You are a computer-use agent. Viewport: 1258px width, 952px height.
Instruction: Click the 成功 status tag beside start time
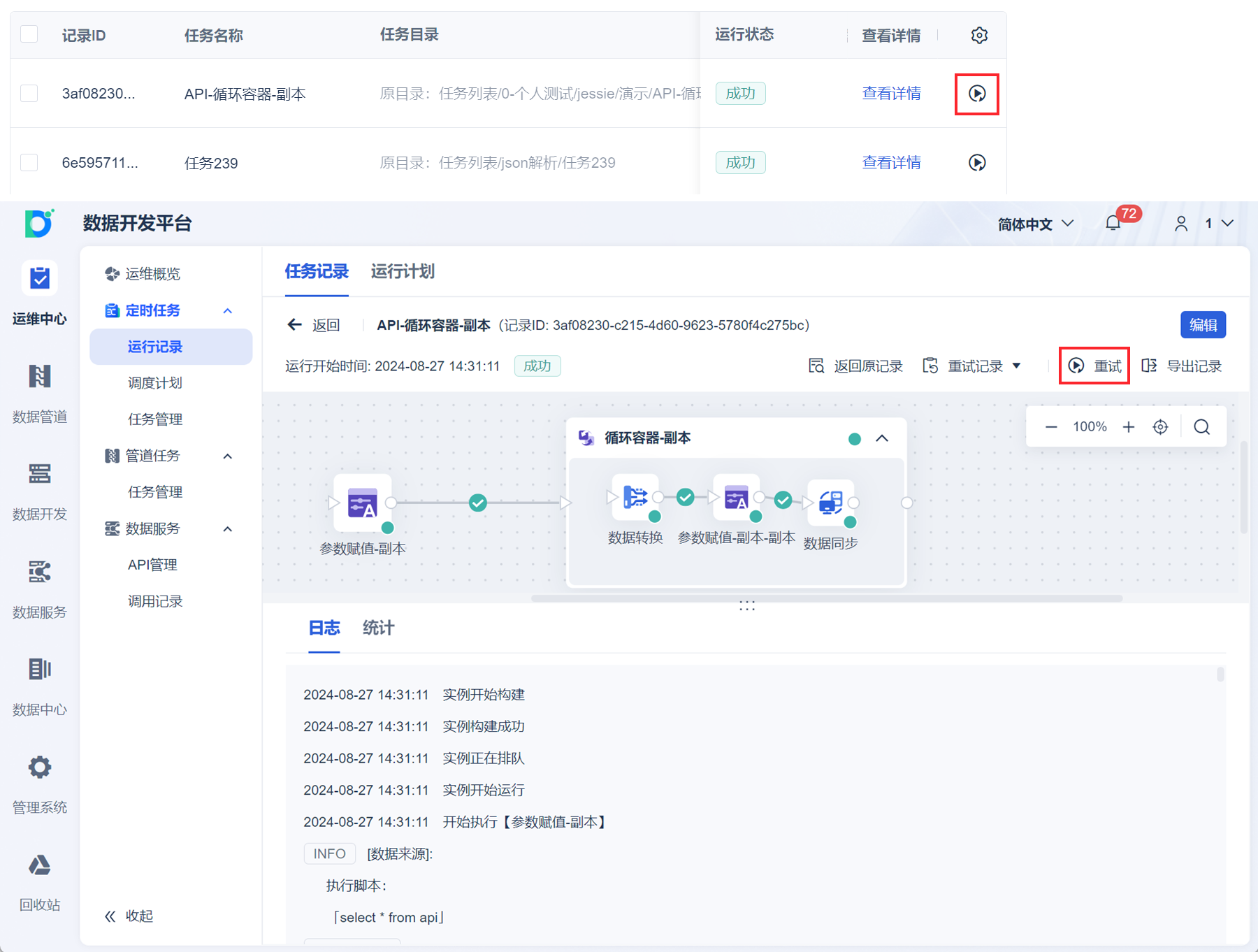coord(537,366)
